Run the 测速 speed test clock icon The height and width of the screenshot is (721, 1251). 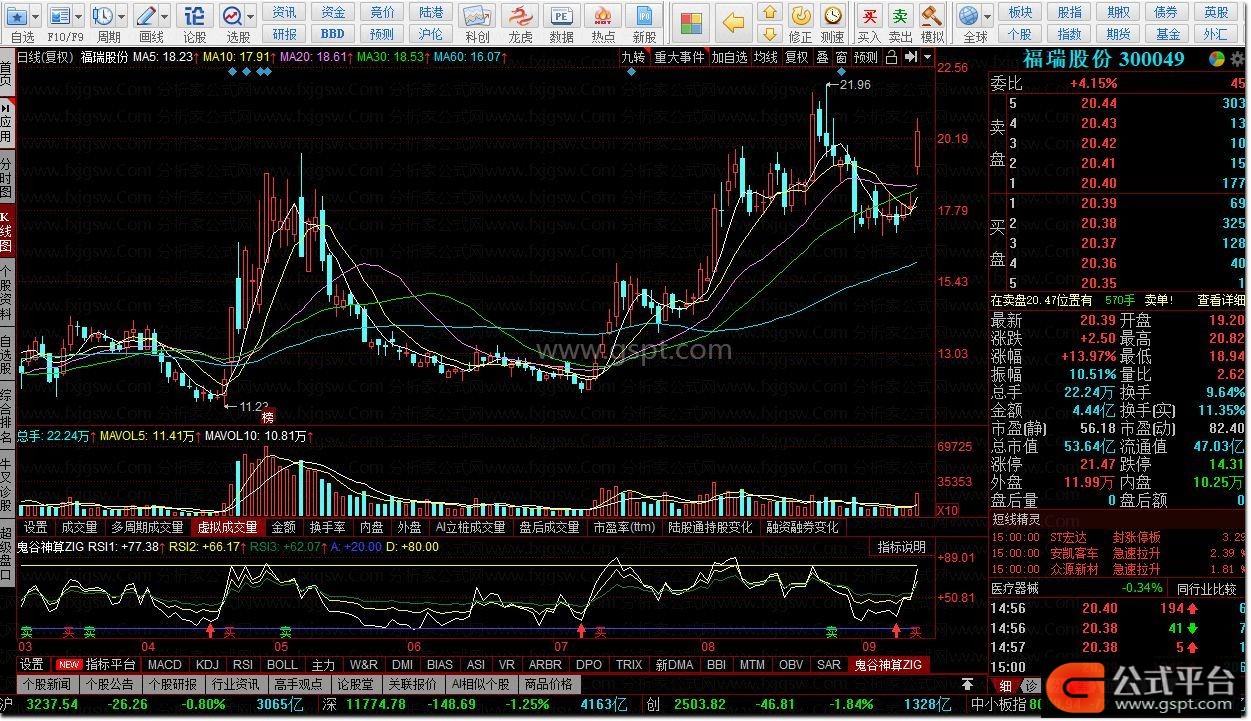tap(833, 16)
